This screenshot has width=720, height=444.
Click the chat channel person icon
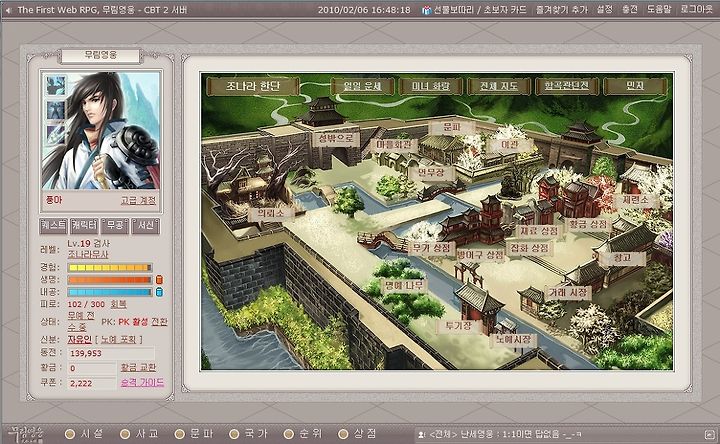point(422,434)
